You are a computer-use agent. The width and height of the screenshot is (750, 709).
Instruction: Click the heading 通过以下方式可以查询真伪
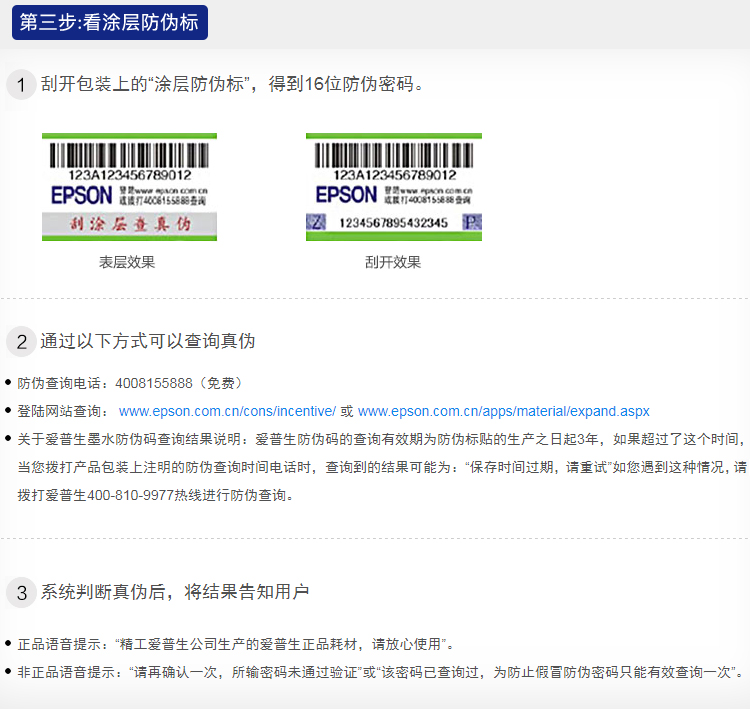[148, 341]
